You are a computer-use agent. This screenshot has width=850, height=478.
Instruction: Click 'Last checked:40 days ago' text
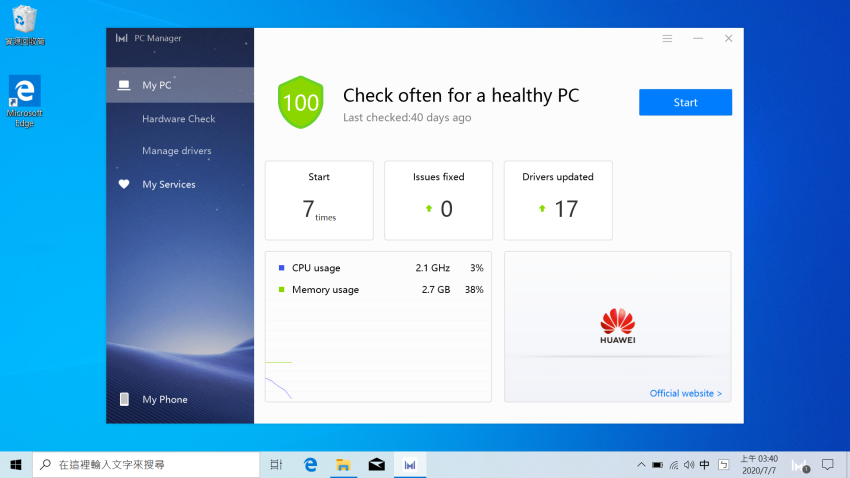tap(407, 118)
